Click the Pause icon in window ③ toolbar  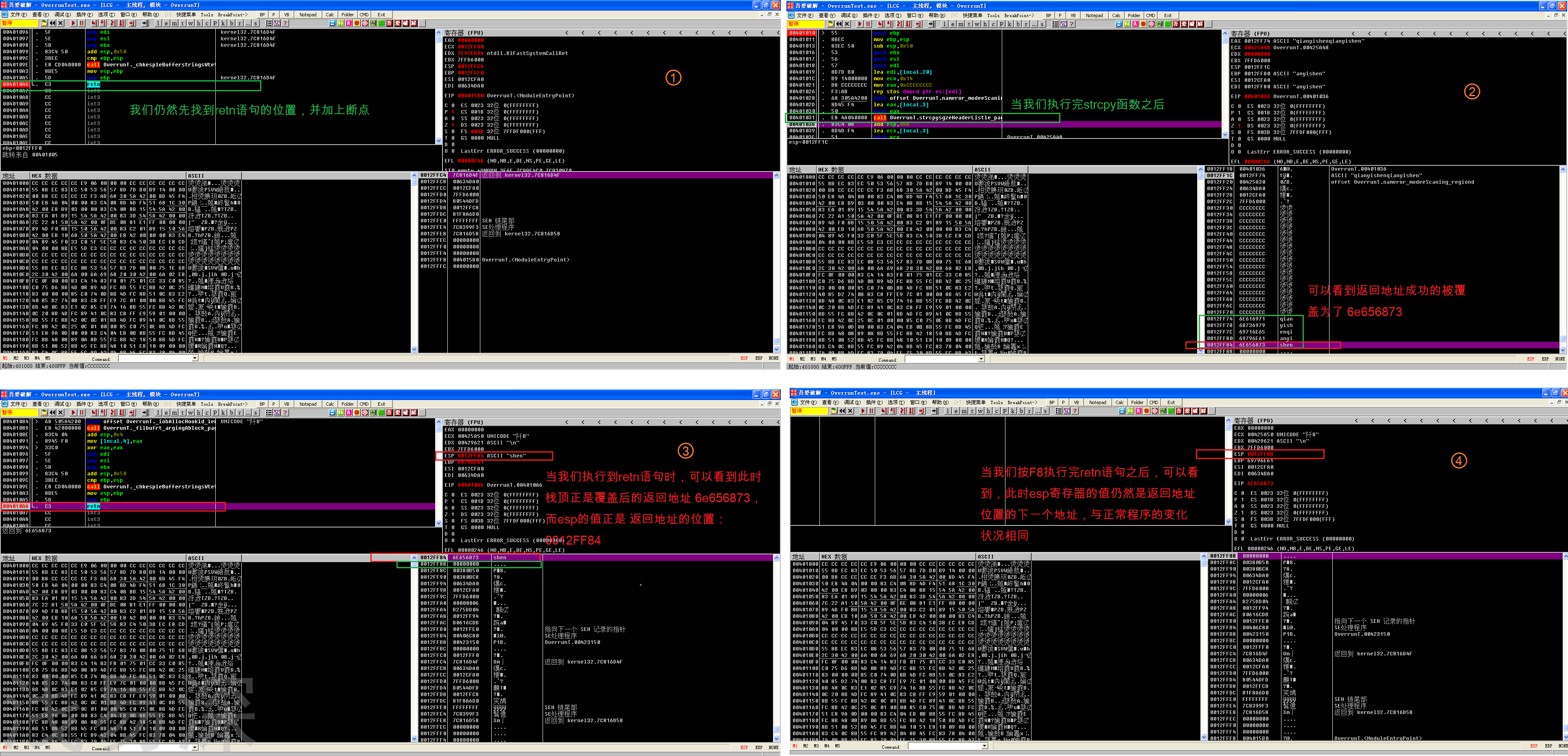pyautogui.click(x=81, y=412)
